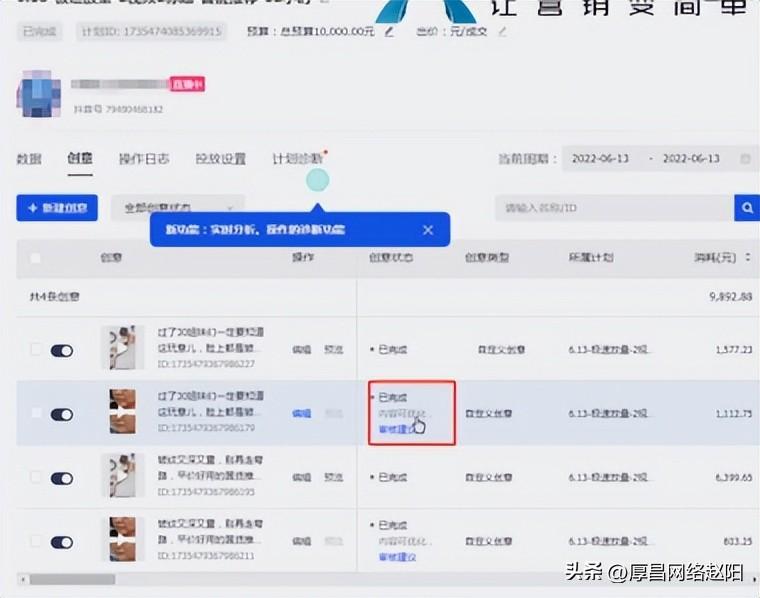760x598 pixels.
Task: Click the start date 2022-06-13 field
Action: (x=600, y=158)
